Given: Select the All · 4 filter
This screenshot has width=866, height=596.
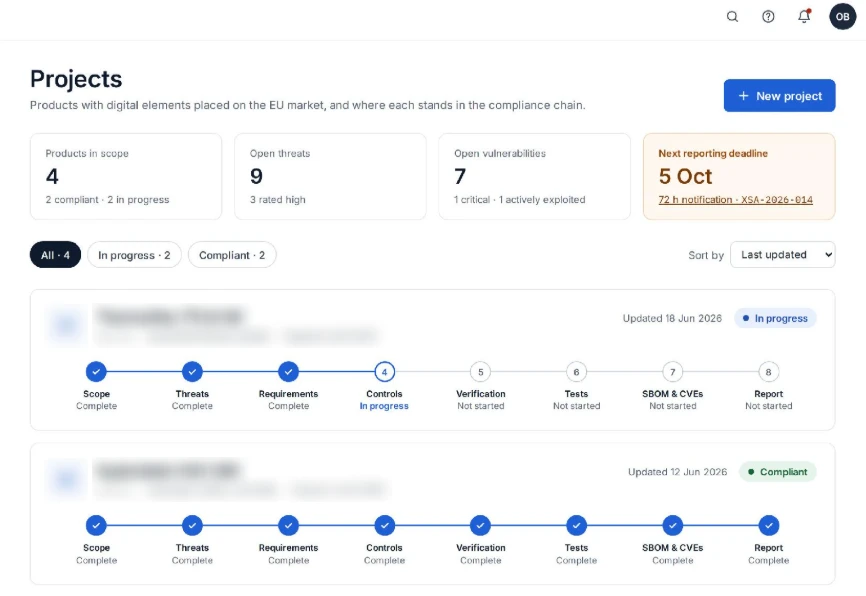Looking at the screenshot, I should tap(55, 255).
